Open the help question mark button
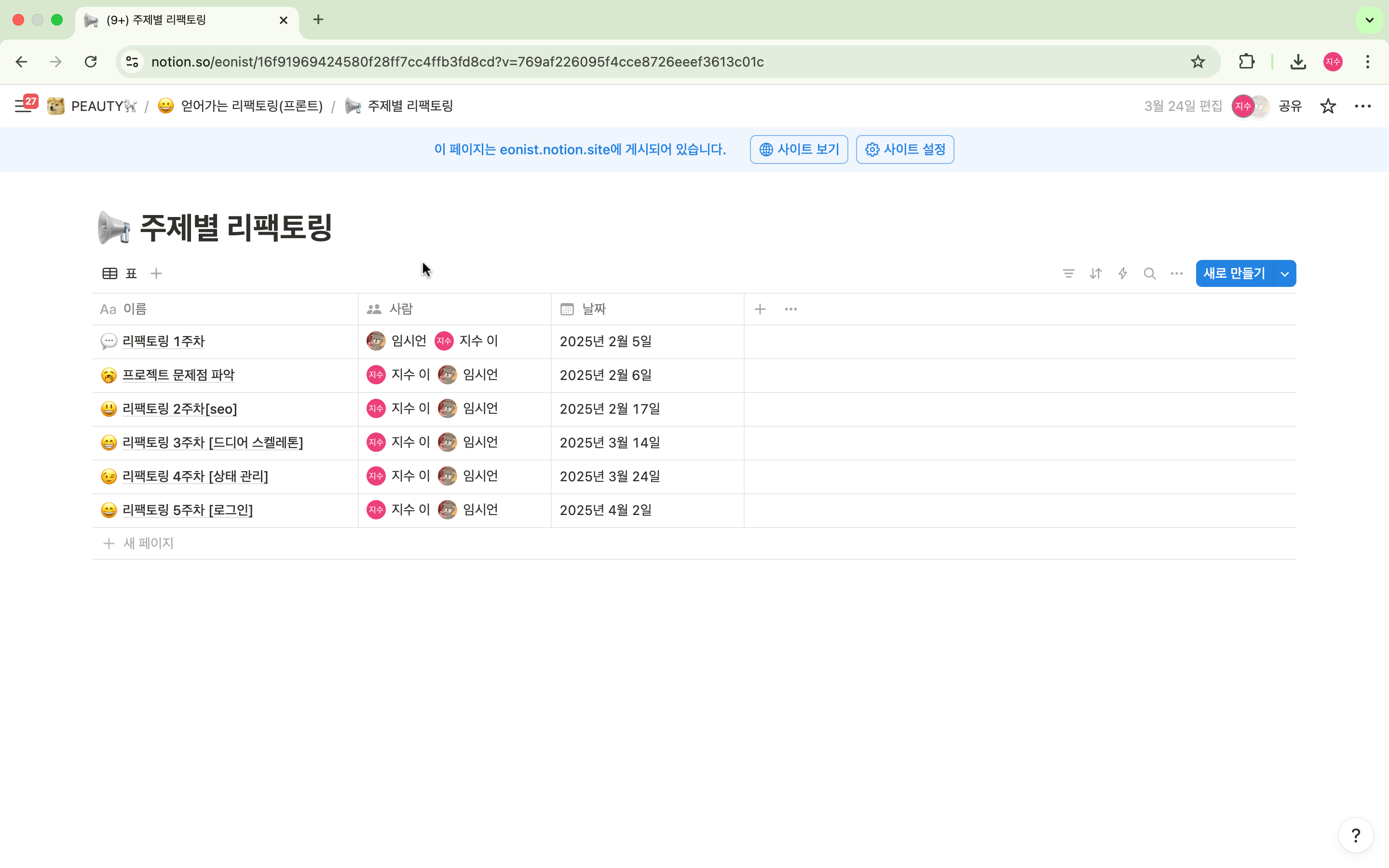The width and height of the screenshot is (1389, 868). coord(1355,835)
